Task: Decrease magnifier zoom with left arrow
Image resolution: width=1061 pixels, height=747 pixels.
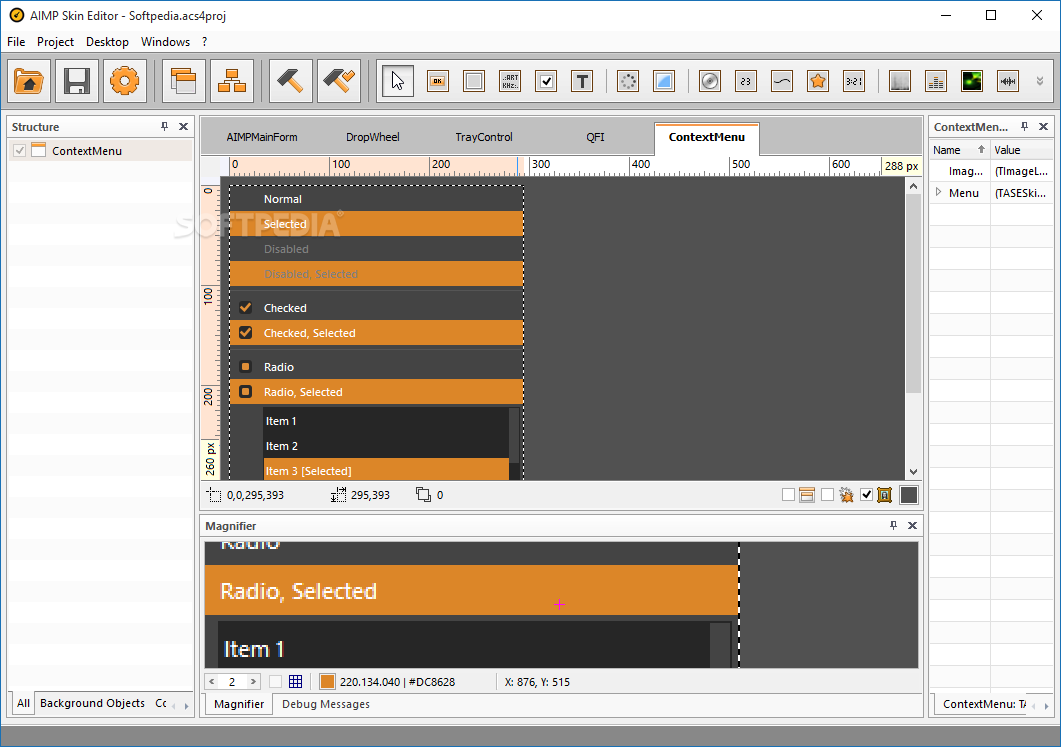Action: (212, 681)
